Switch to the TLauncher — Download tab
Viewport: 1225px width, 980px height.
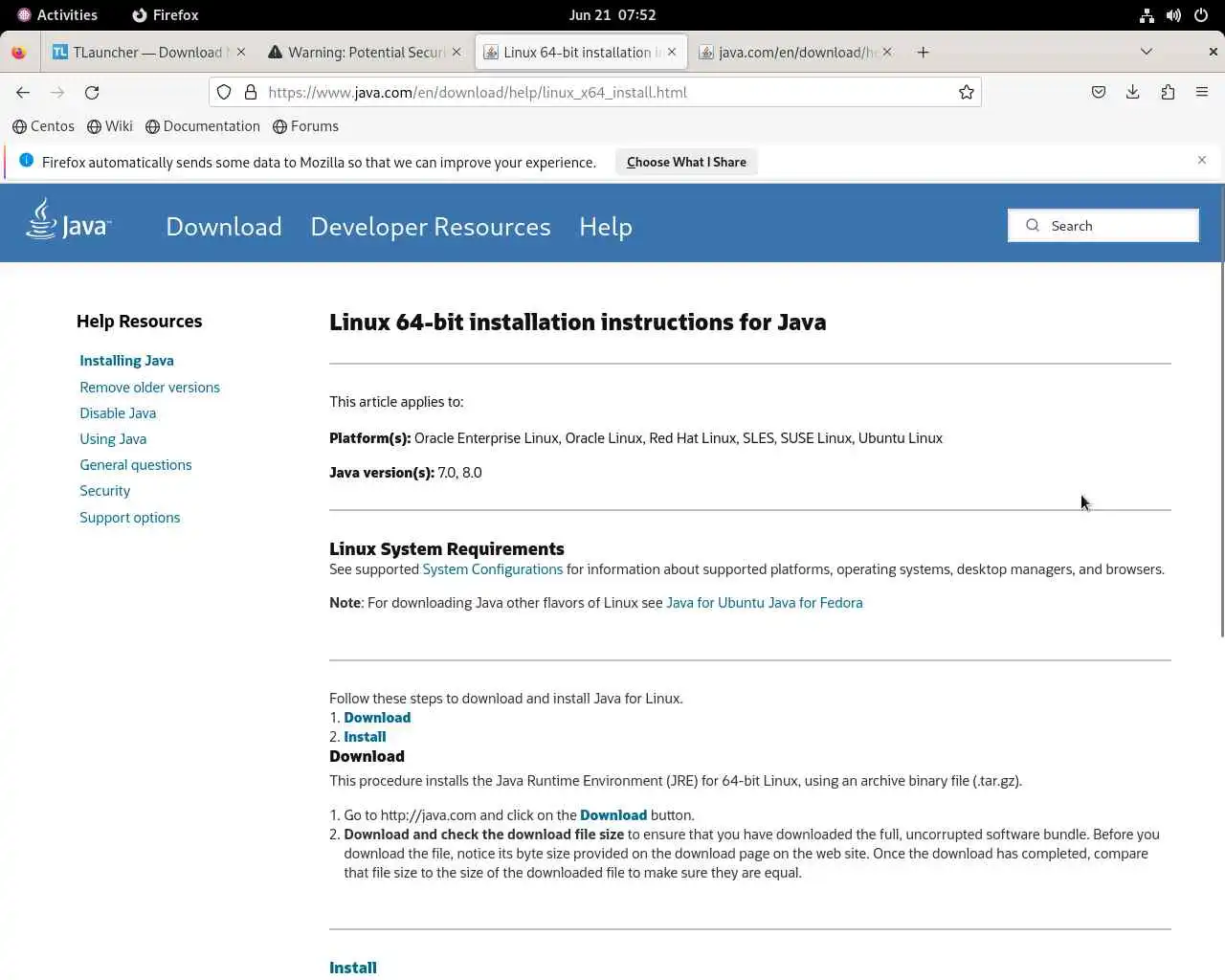click(148, 53)
